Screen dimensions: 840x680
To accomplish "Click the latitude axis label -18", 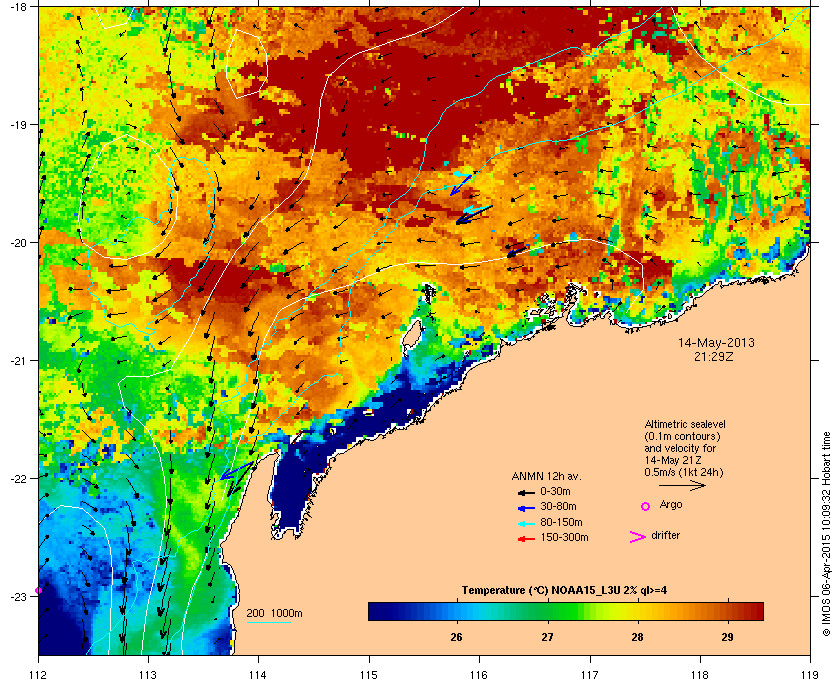I will (x=18, y=7).
